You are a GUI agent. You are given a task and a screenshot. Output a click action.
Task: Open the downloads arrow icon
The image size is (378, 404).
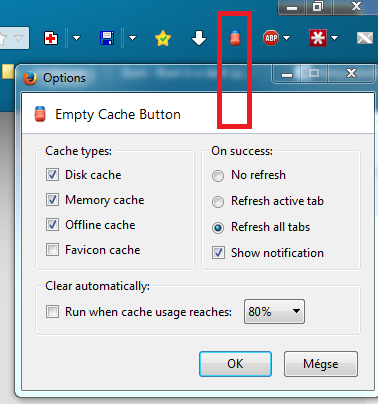click(199, 38)
